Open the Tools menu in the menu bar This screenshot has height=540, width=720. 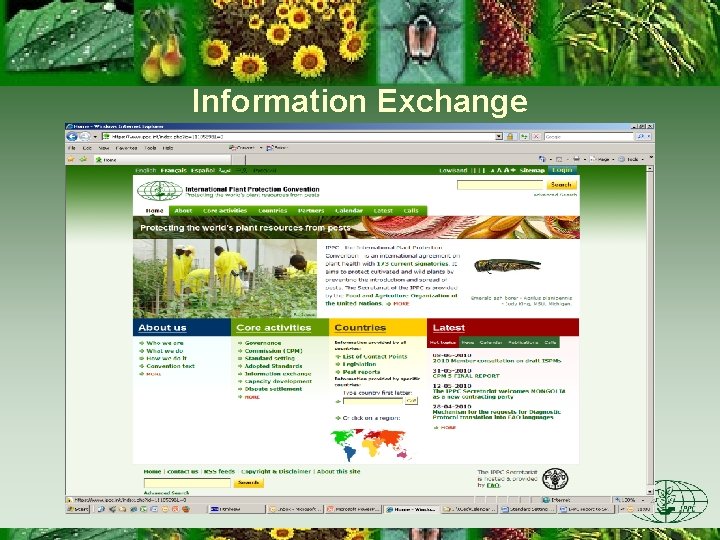point(150,148)
